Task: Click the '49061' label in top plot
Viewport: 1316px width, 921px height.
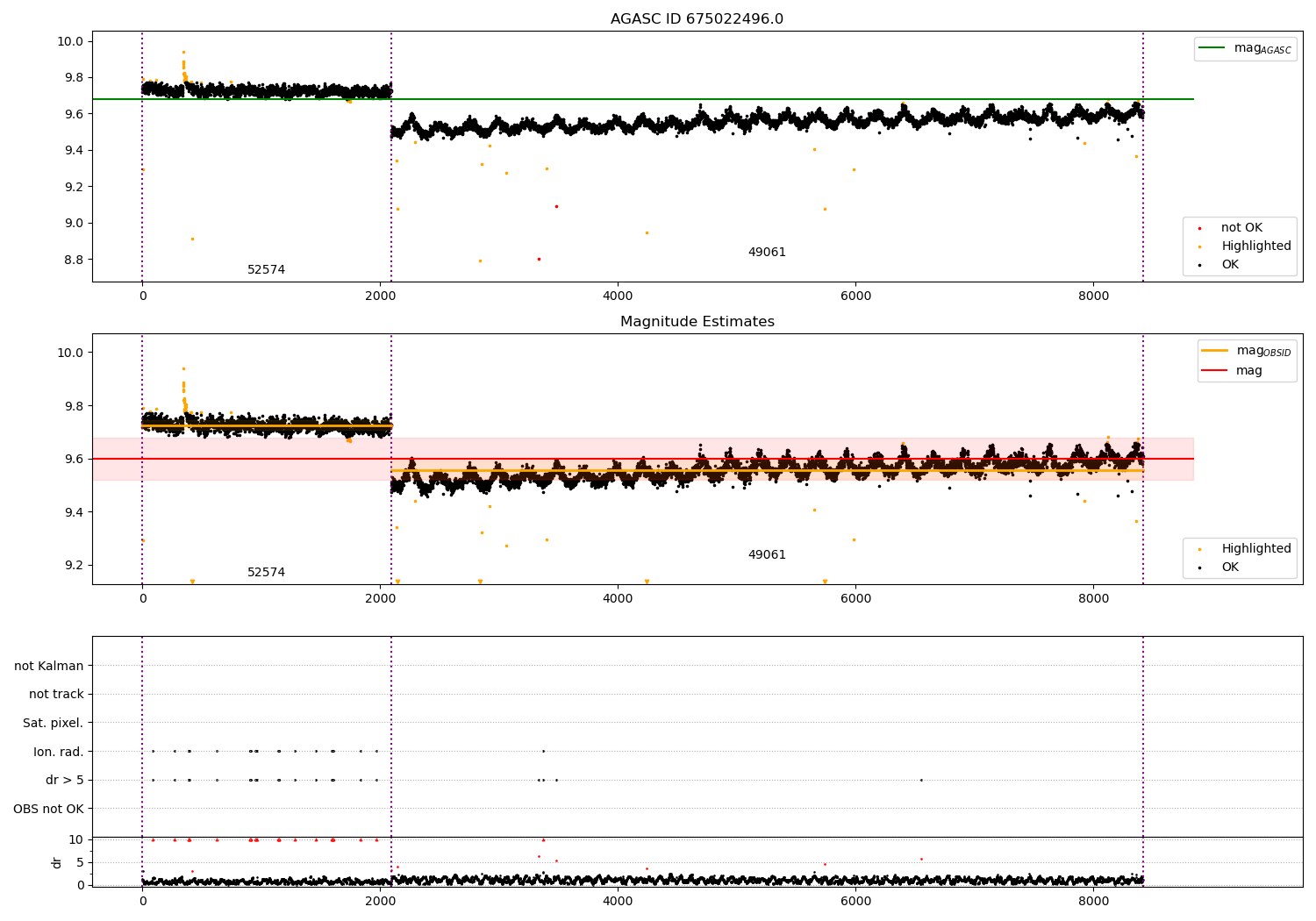Action: 767,253
